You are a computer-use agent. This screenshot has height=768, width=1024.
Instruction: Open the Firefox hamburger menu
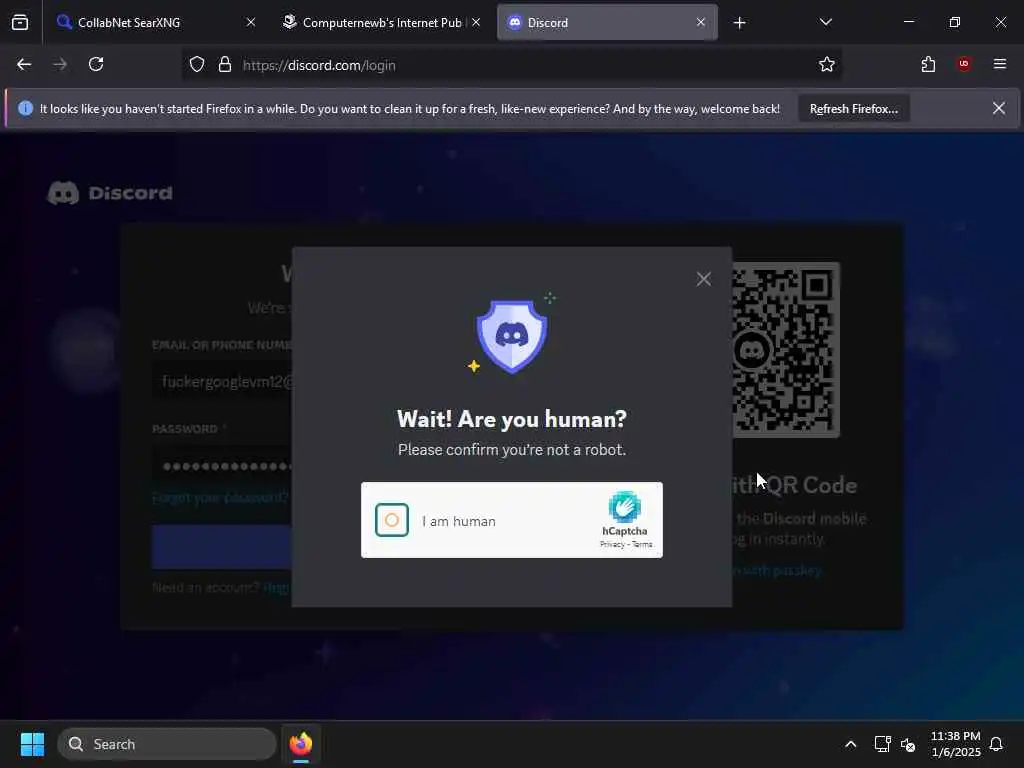[1000, 64]
